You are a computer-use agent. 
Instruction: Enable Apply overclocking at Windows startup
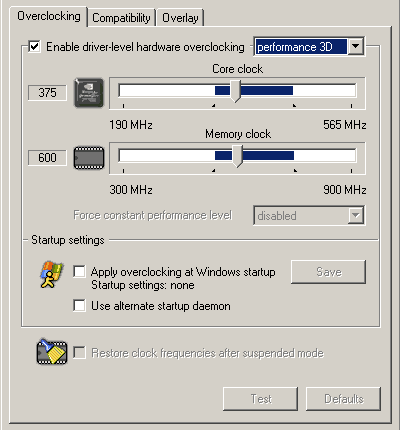click(79, 271)
